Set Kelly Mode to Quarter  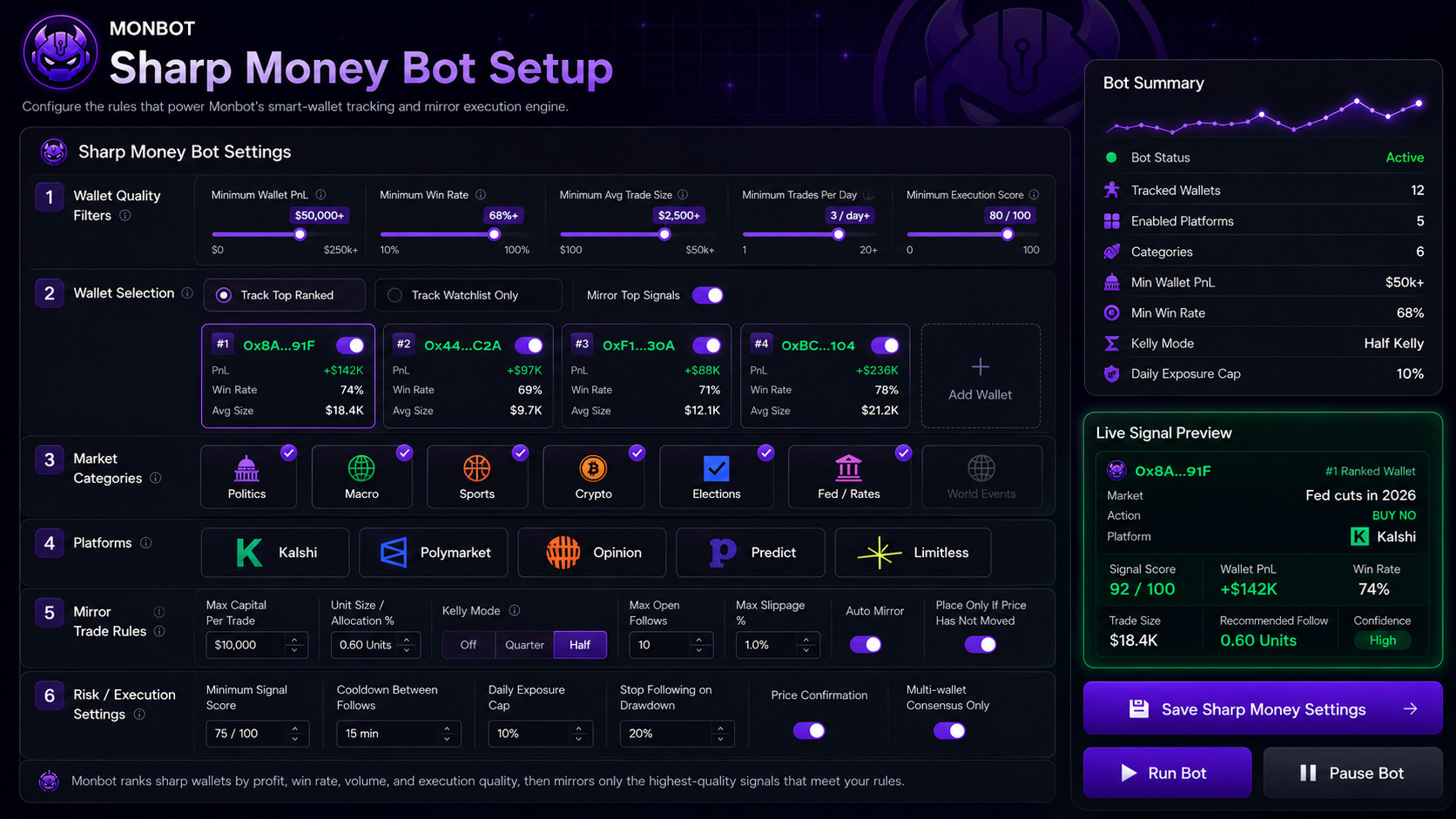[x=524, y=645]
